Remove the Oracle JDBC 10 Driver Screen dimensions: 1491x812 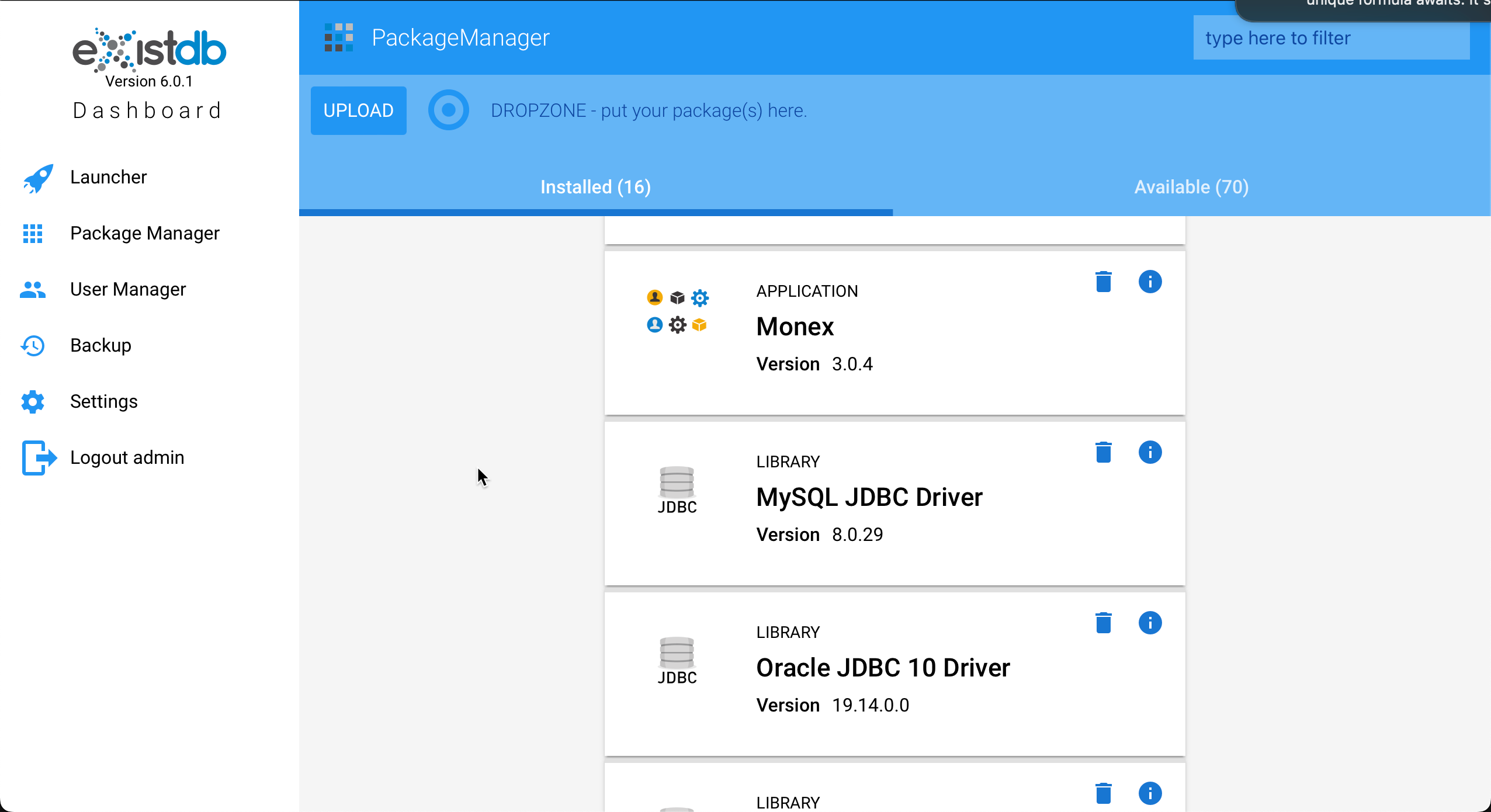1103,623
